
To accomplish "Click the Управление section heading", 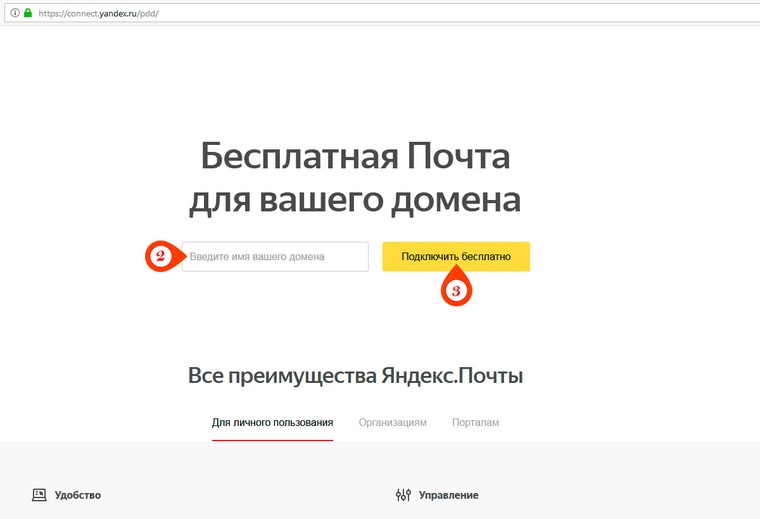I will [x=448, y=495].
